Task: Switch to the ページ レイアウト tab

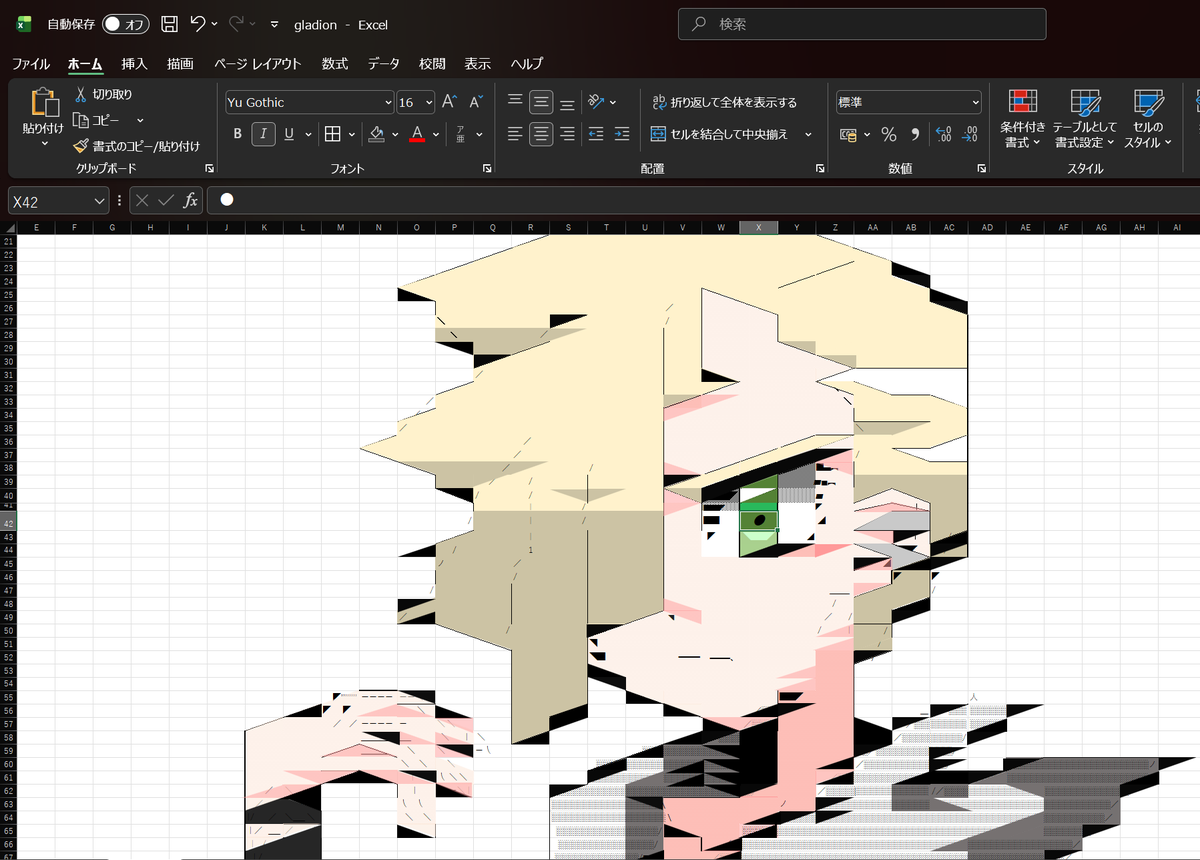Action: [x=258, y=64]
